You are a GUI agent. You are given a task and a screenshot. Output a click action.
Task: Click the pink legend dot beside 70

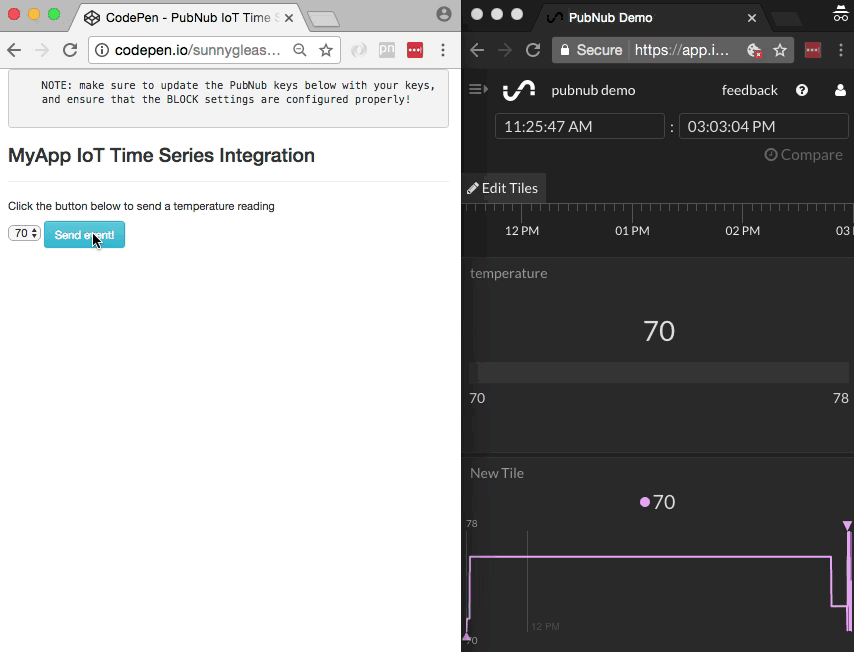point(645,502)
